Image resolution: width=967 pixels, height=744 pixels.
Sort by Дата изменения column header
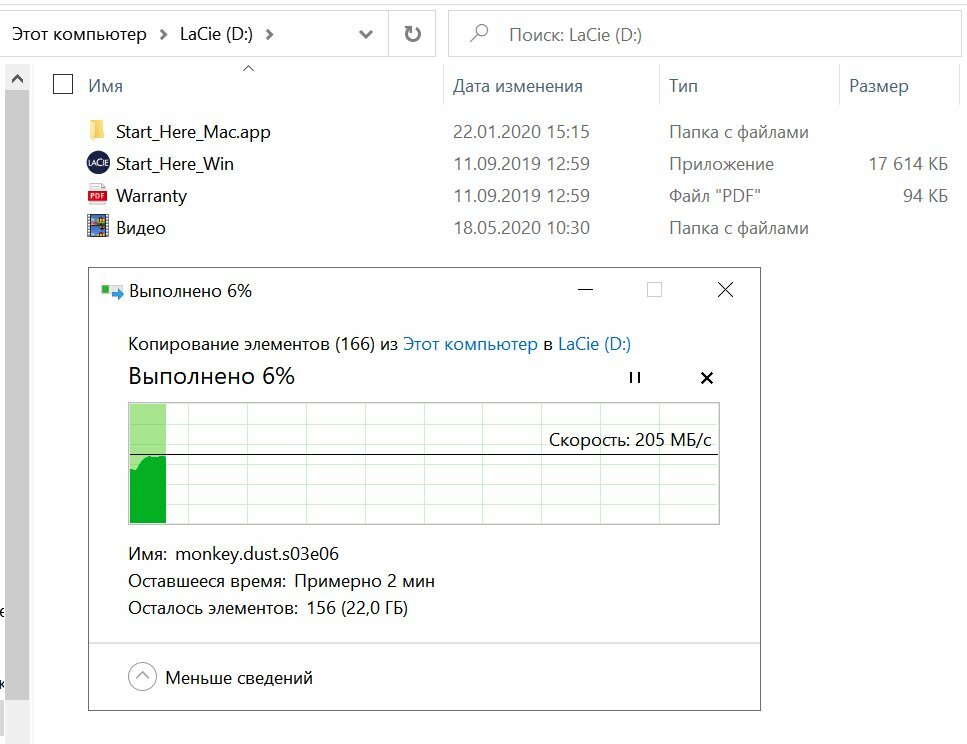(x=518, y=86)
